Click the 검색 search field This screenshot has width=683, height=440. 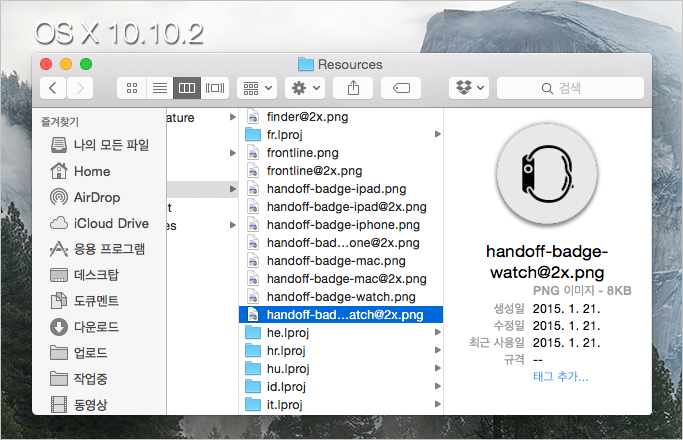[x=570, y=88]
